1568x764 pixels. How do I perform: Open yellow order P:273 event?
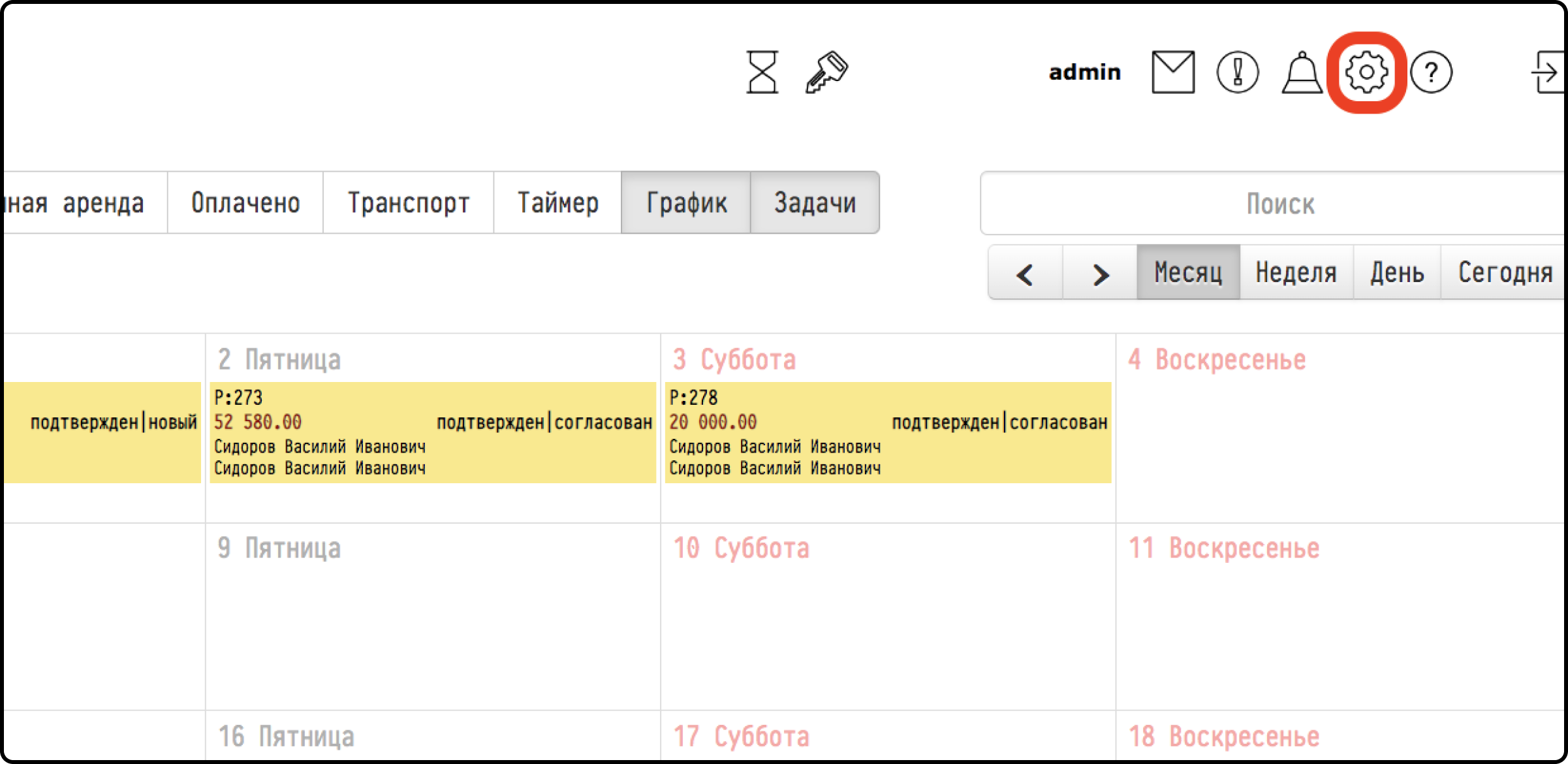(432, 432)
